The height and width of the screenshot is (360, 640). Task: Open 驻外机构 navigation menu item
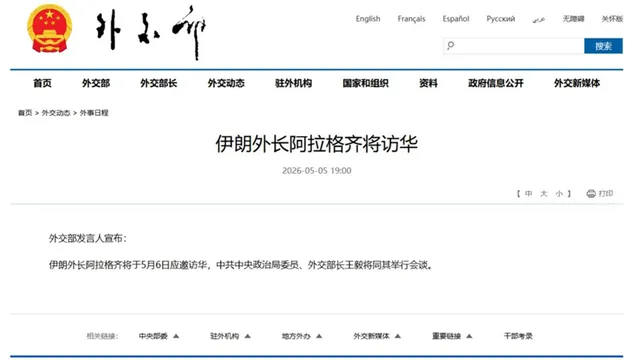(293, 83)
